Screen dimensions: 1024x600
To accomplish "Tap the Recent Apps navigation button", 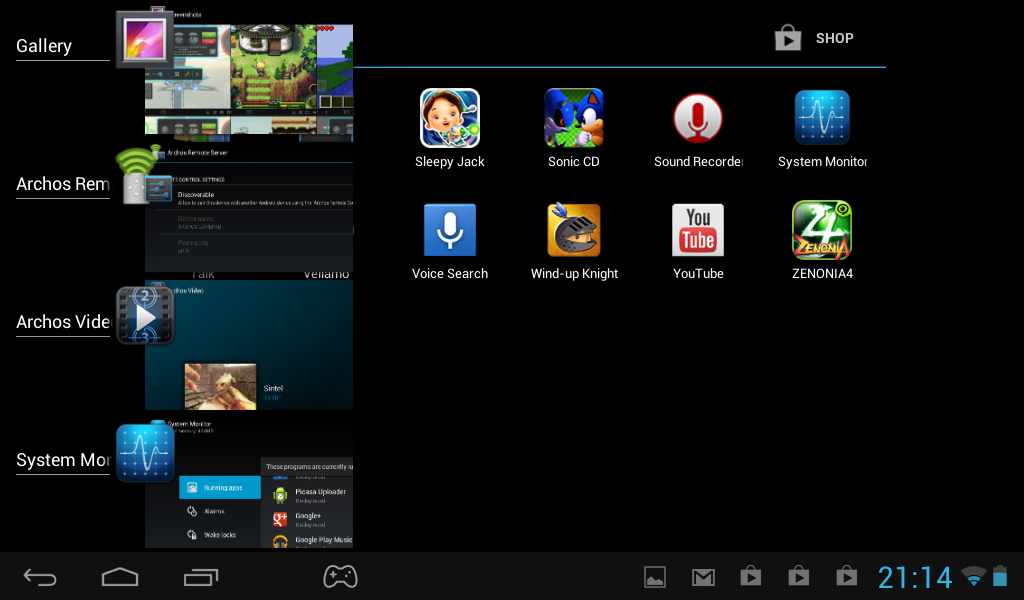I will (x=201, y=577).
